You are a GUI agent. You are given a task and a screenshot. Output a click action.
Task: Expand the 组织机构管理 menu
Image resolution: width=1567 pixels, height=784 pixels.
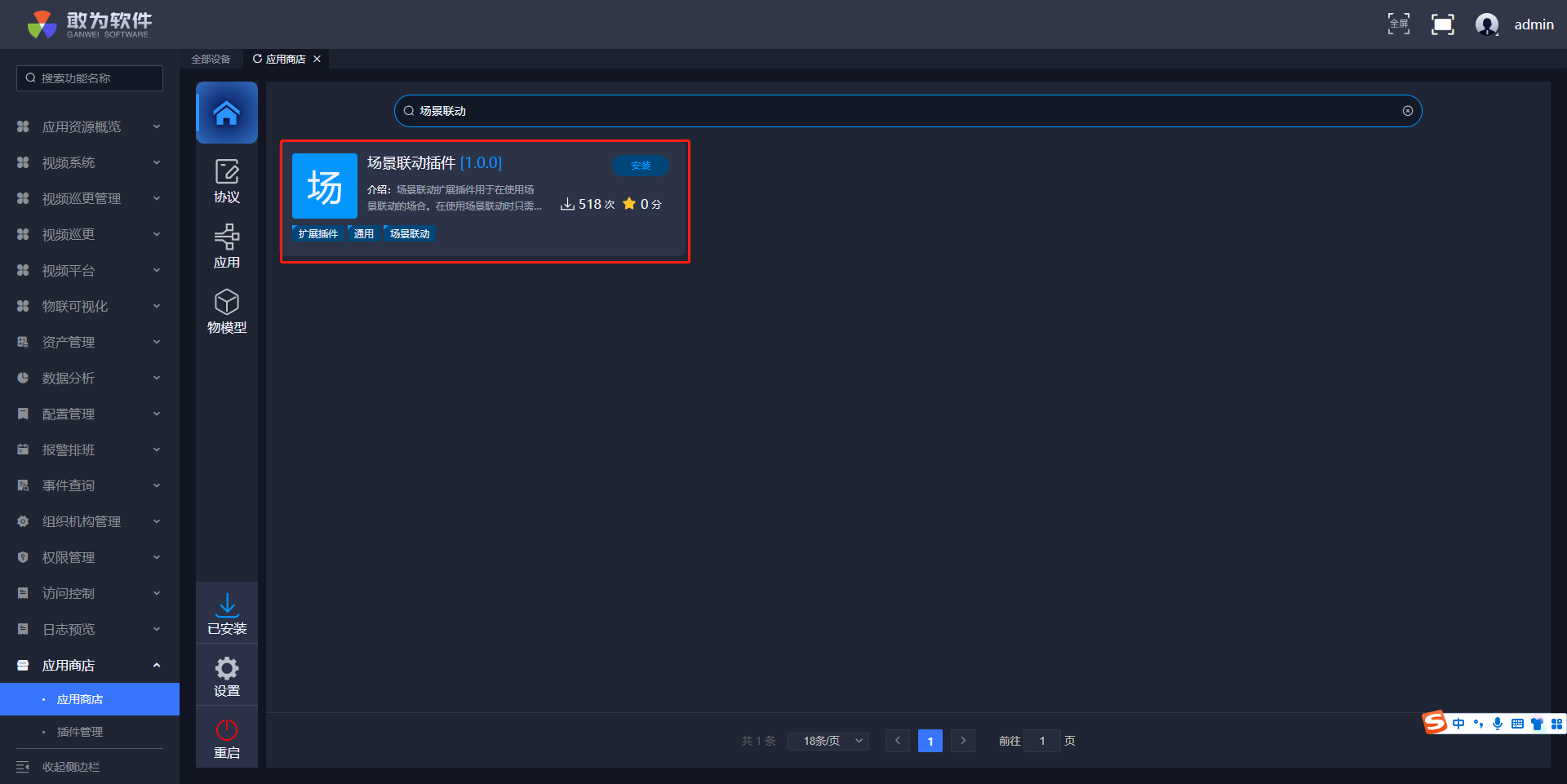(90, 521)
